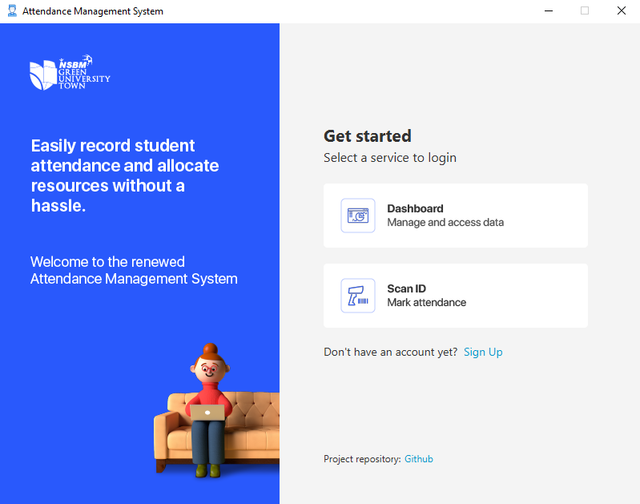The height and width of the screenshot is (504, 640).
Task: Click the Sign Up link
Action: pos(483,352)
